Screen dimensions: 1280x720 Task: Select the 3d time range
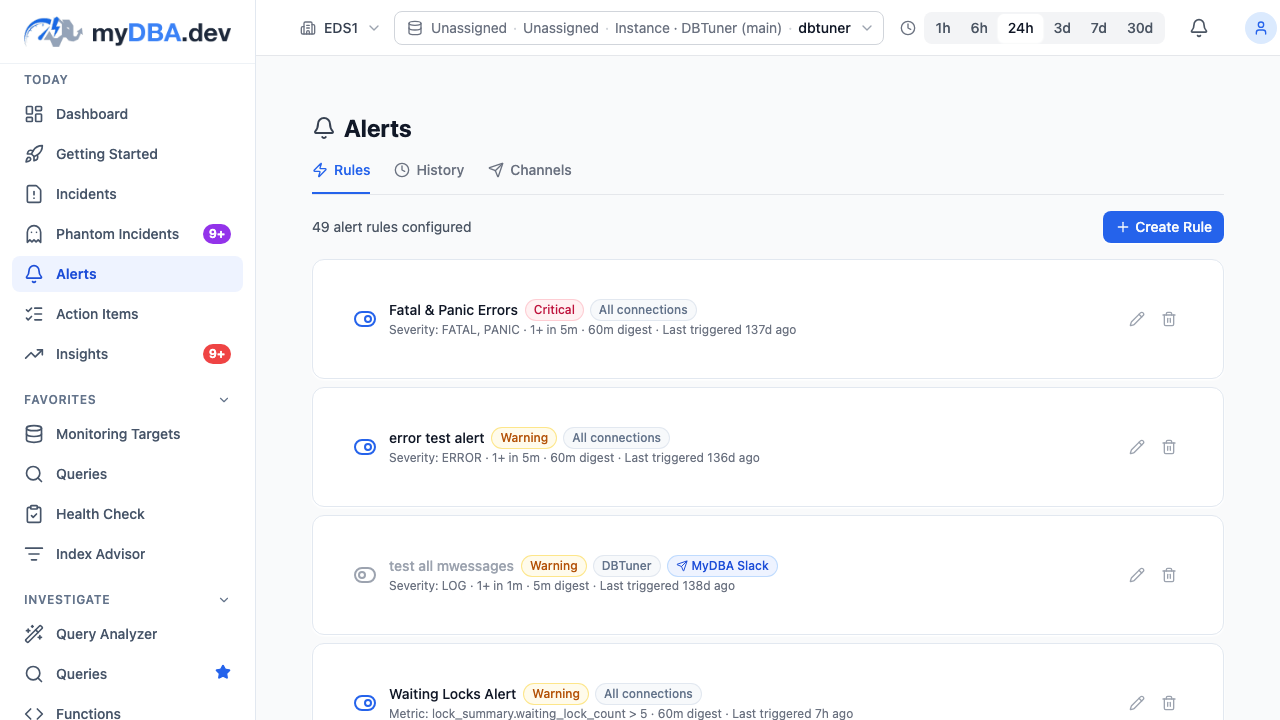pyautogui.click(x=1062, y=28)
